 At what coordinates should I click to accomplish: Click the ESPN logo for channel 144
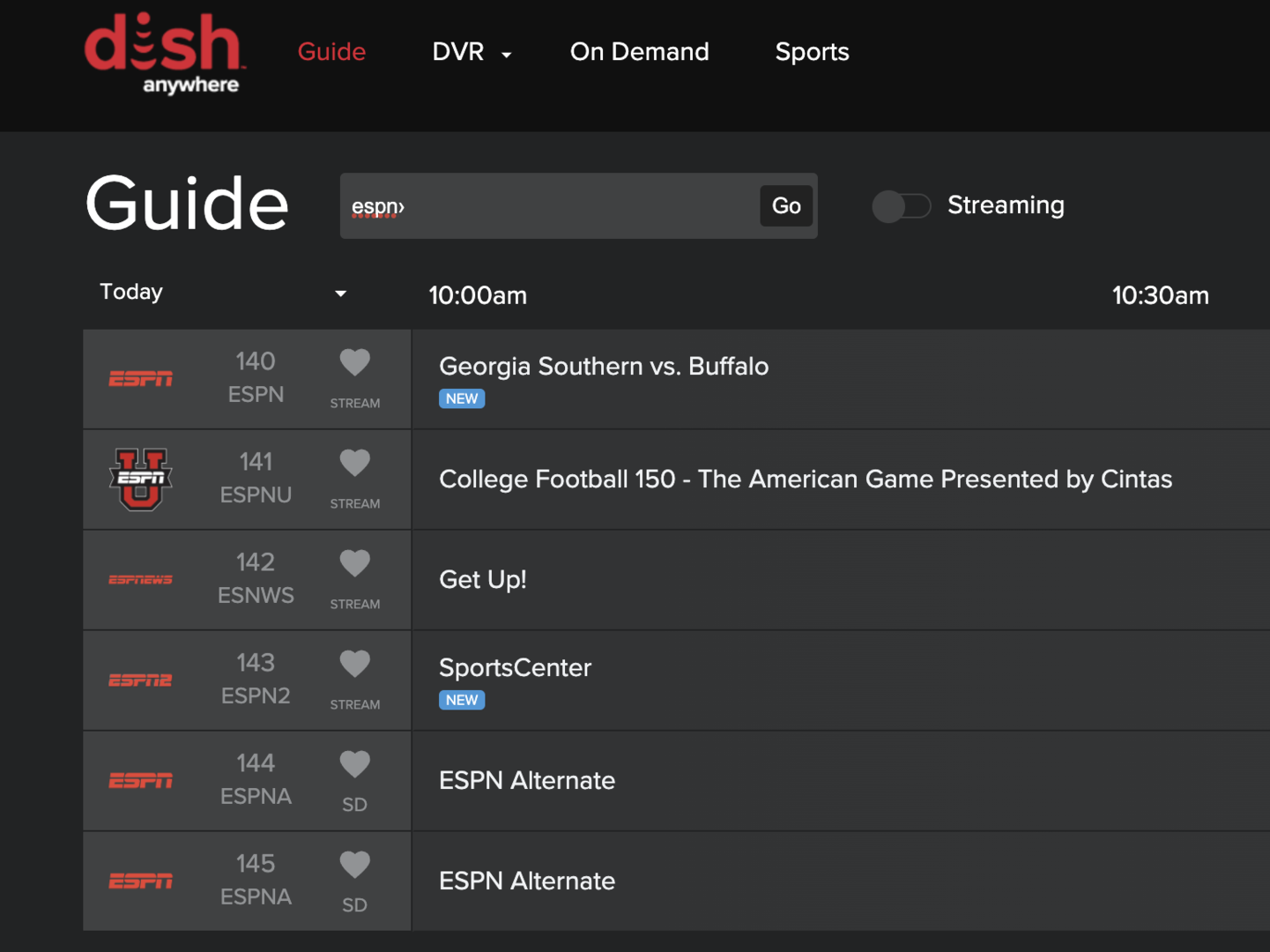[x=140, y=781]
